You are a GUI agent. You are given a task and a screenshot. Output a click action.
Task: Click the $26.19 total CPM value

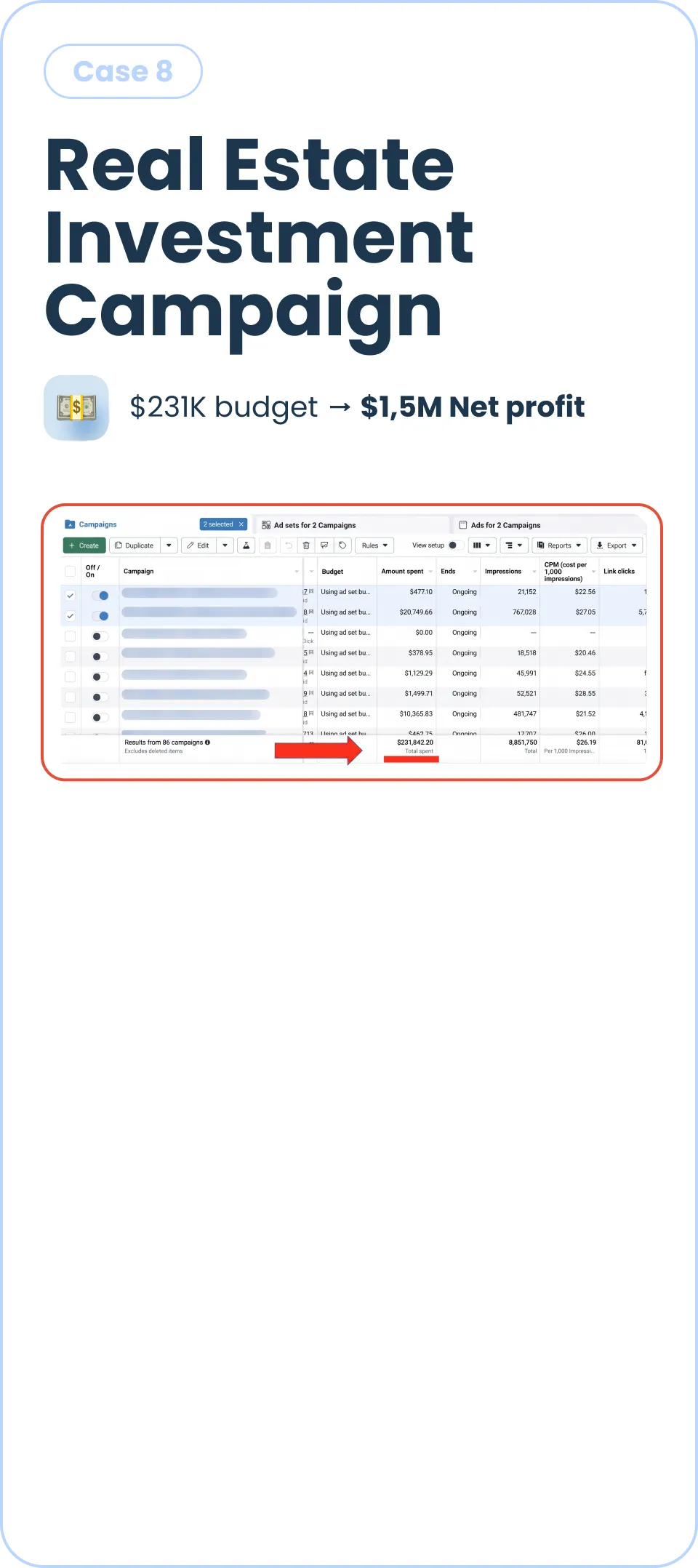pos(586,743)
